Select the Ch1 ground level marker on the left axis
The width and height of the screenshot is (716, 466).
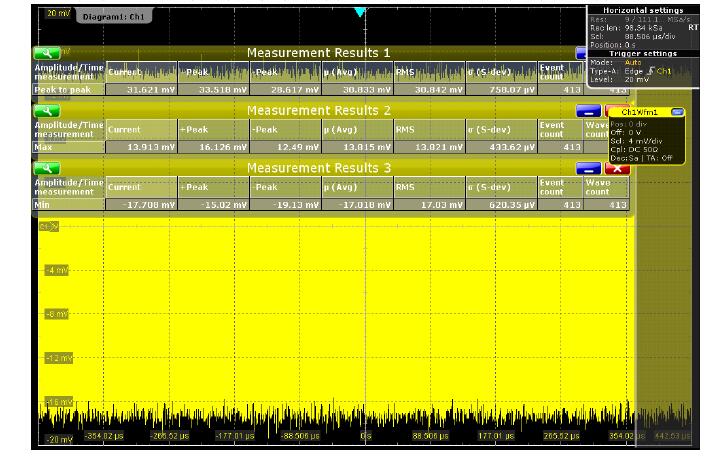coord(47,227)
